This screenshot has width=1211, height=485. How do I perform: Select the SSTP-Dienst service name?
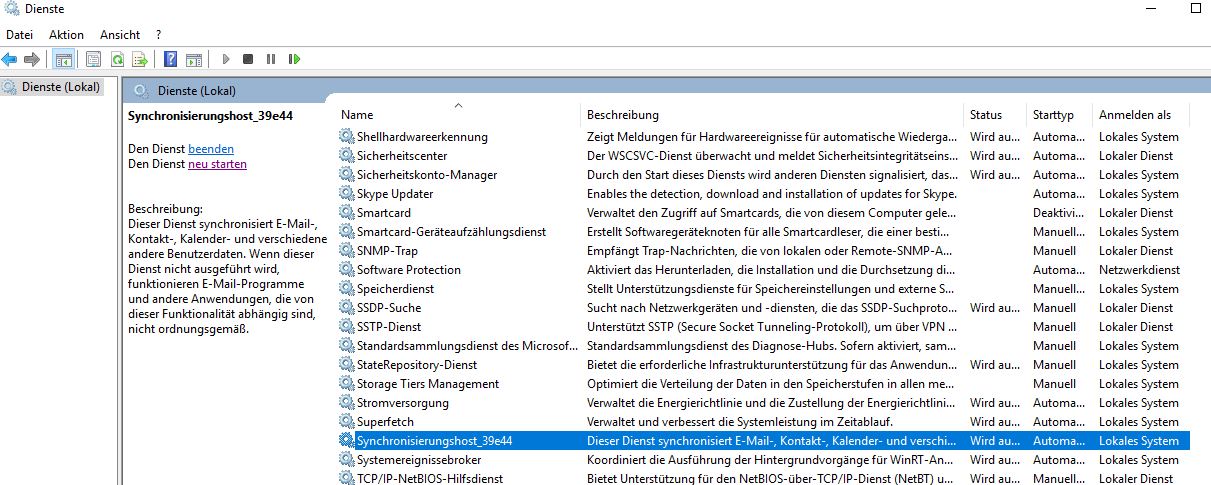[x=389, y=326]
